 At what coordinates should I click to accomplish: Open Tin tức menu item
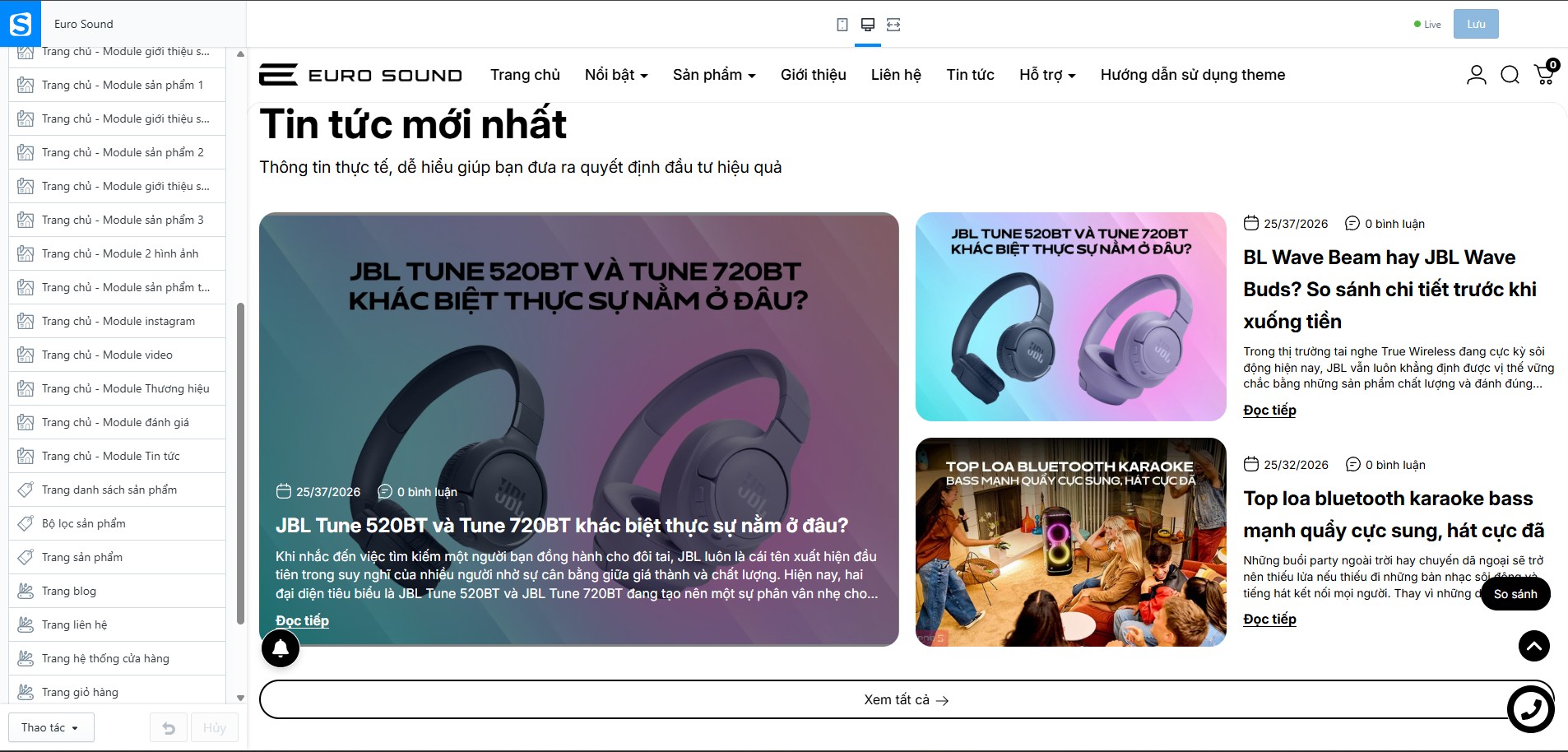970,75
